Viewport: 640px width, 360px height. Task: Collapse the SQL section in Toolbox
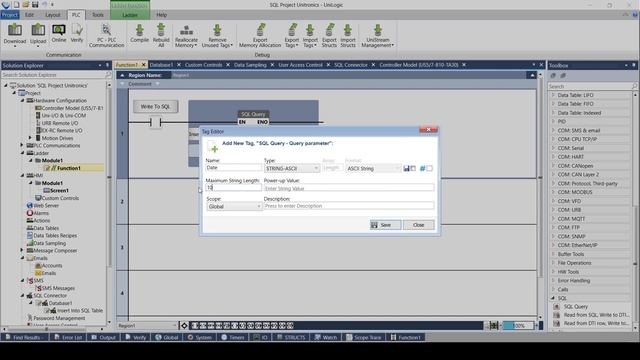tap(553, 298)
